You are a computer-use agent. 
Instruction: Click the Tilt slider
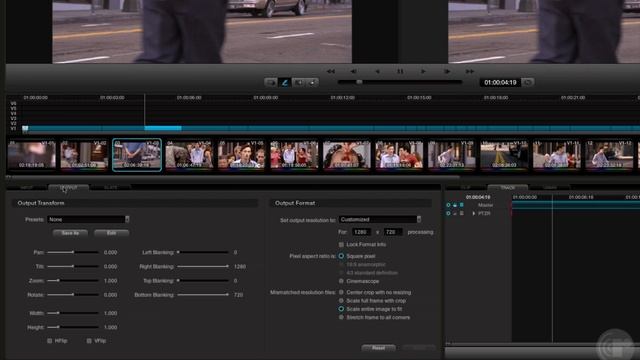(x=73, y=267)
